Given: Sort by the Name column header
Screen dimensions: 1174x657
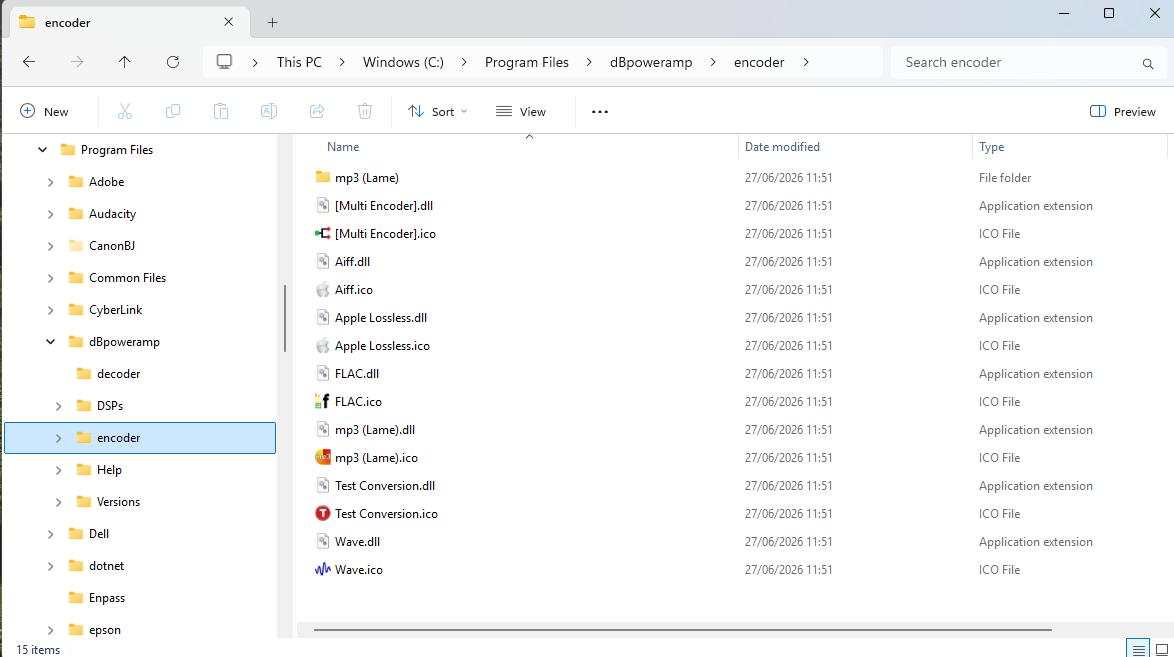Looking at the screenshot, I should click(343, 147).
